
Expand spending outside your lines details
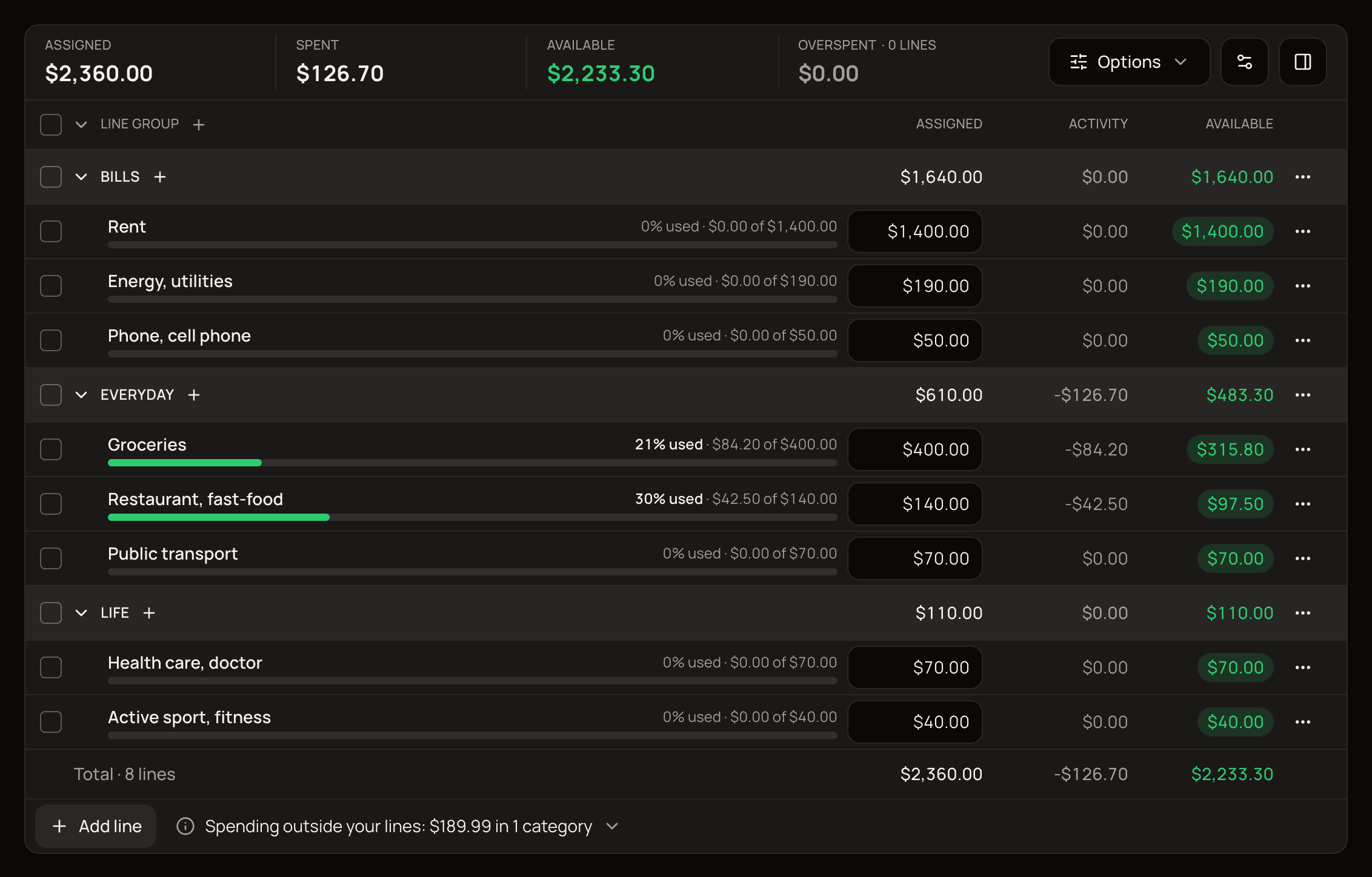pos(612,826)
